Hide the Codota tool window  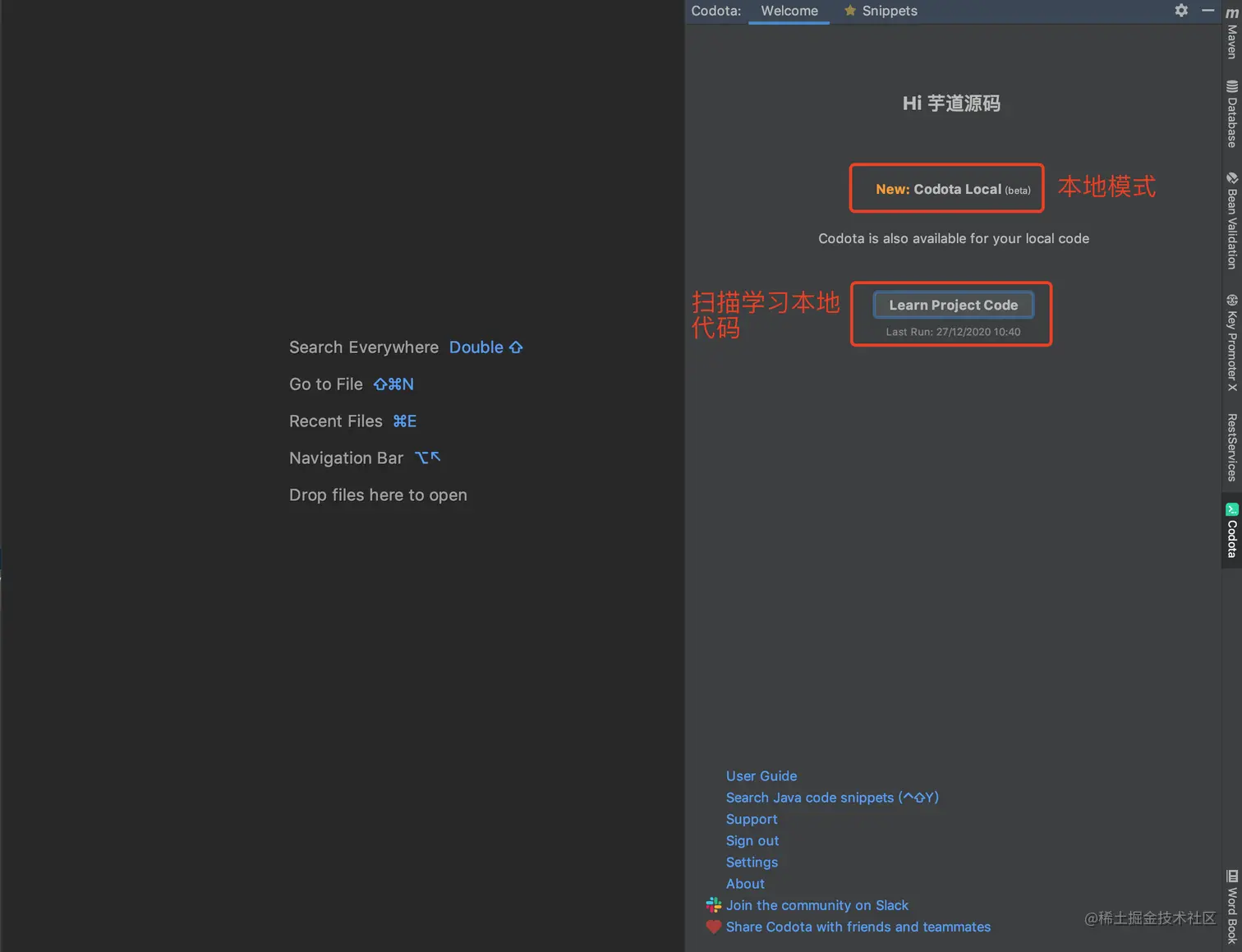pos(1207,11)
